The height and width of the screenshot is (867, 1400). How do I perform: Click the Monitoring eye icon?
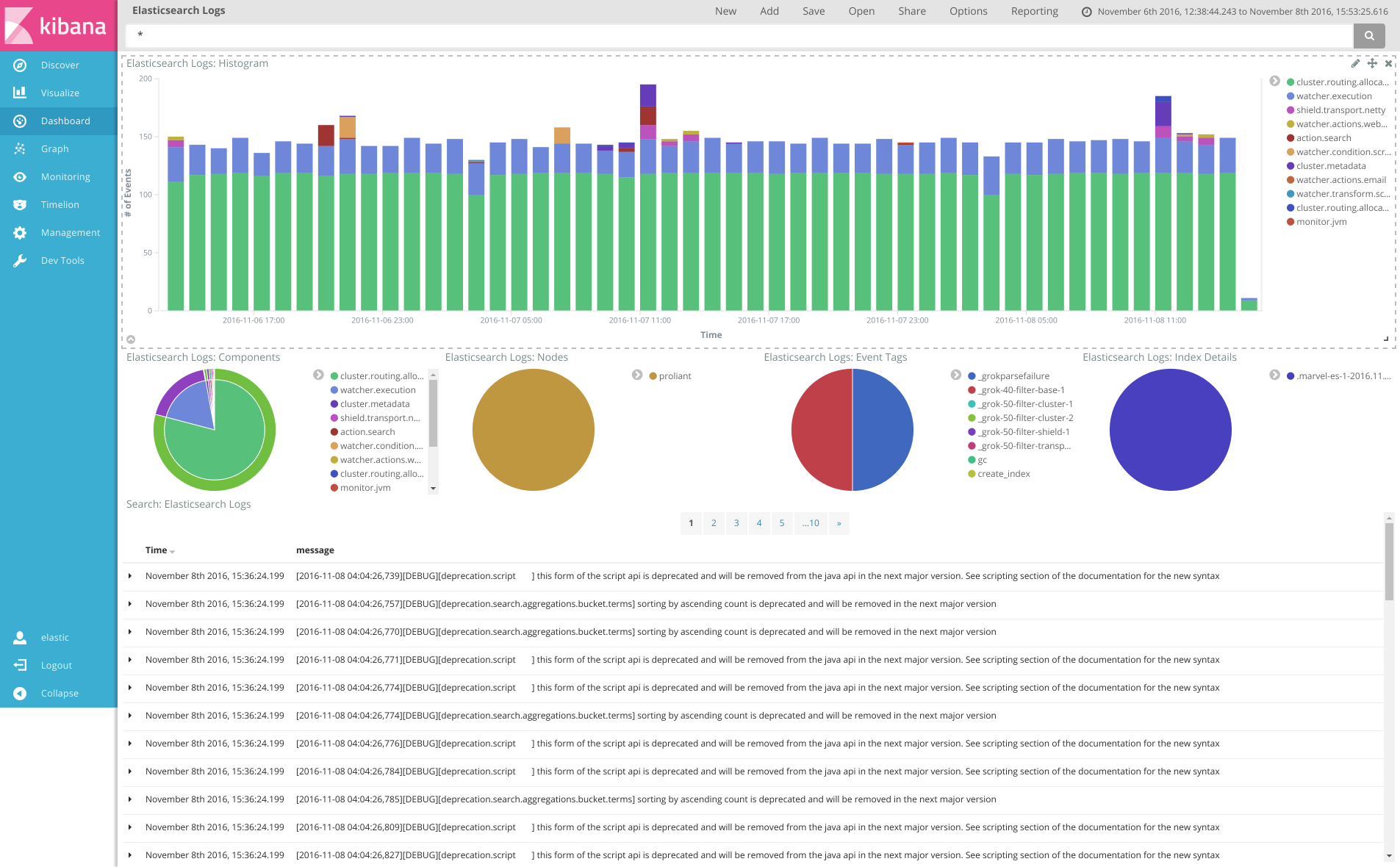coord(20,177)
